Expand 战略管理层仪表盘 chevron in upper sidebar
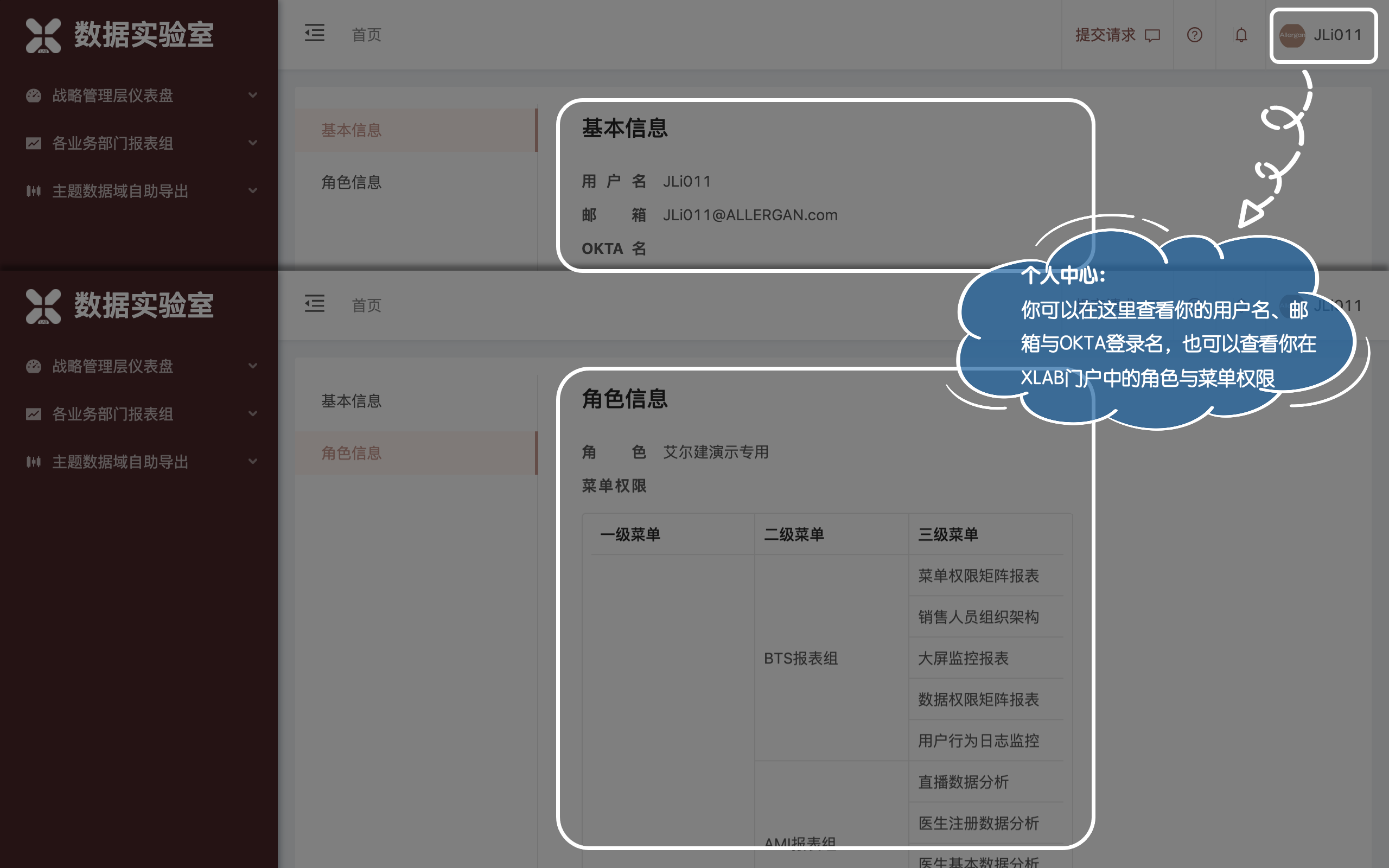1389x868 pixels. [252, 95]
